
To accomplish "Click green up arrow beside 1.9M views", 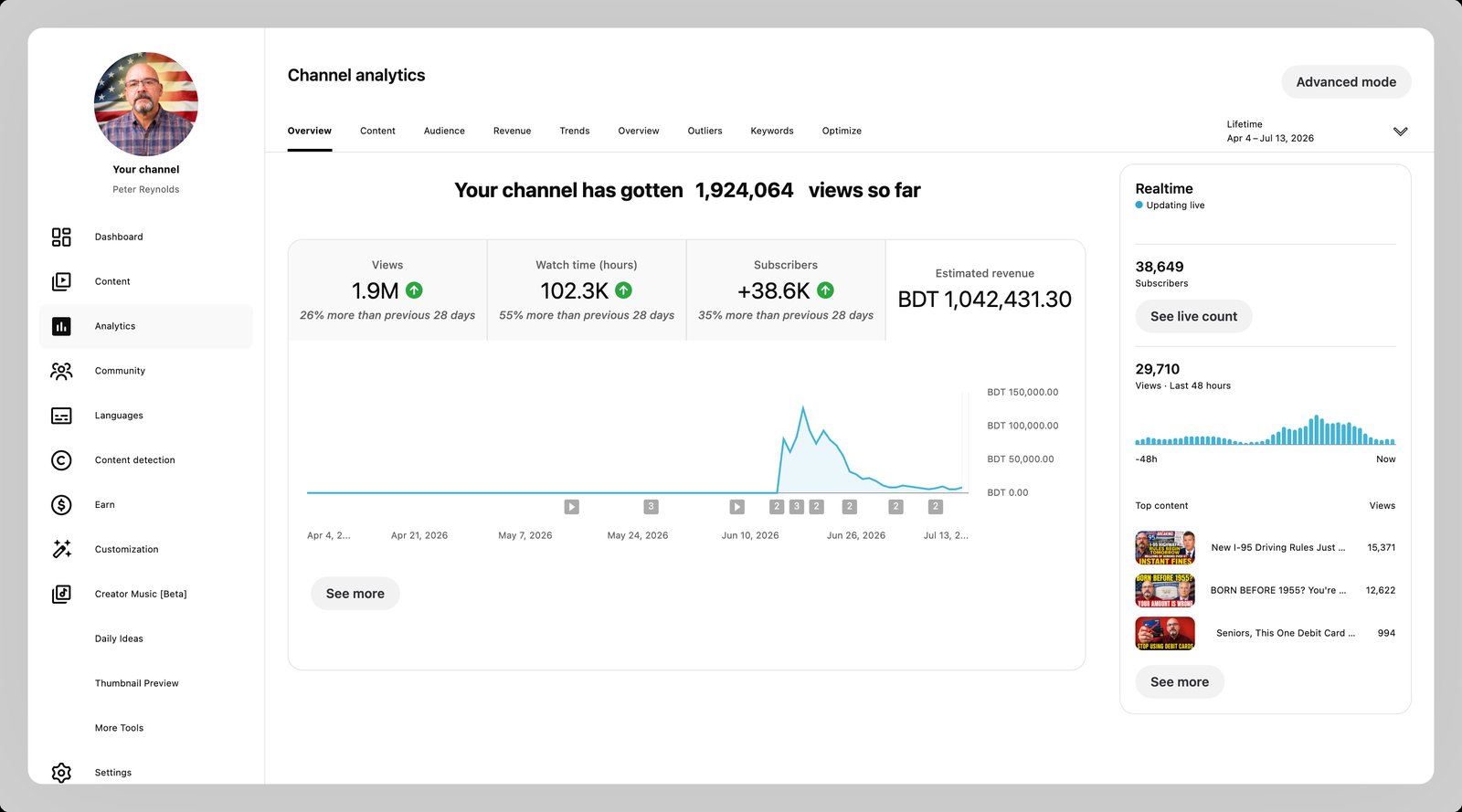I will point(414,290).
